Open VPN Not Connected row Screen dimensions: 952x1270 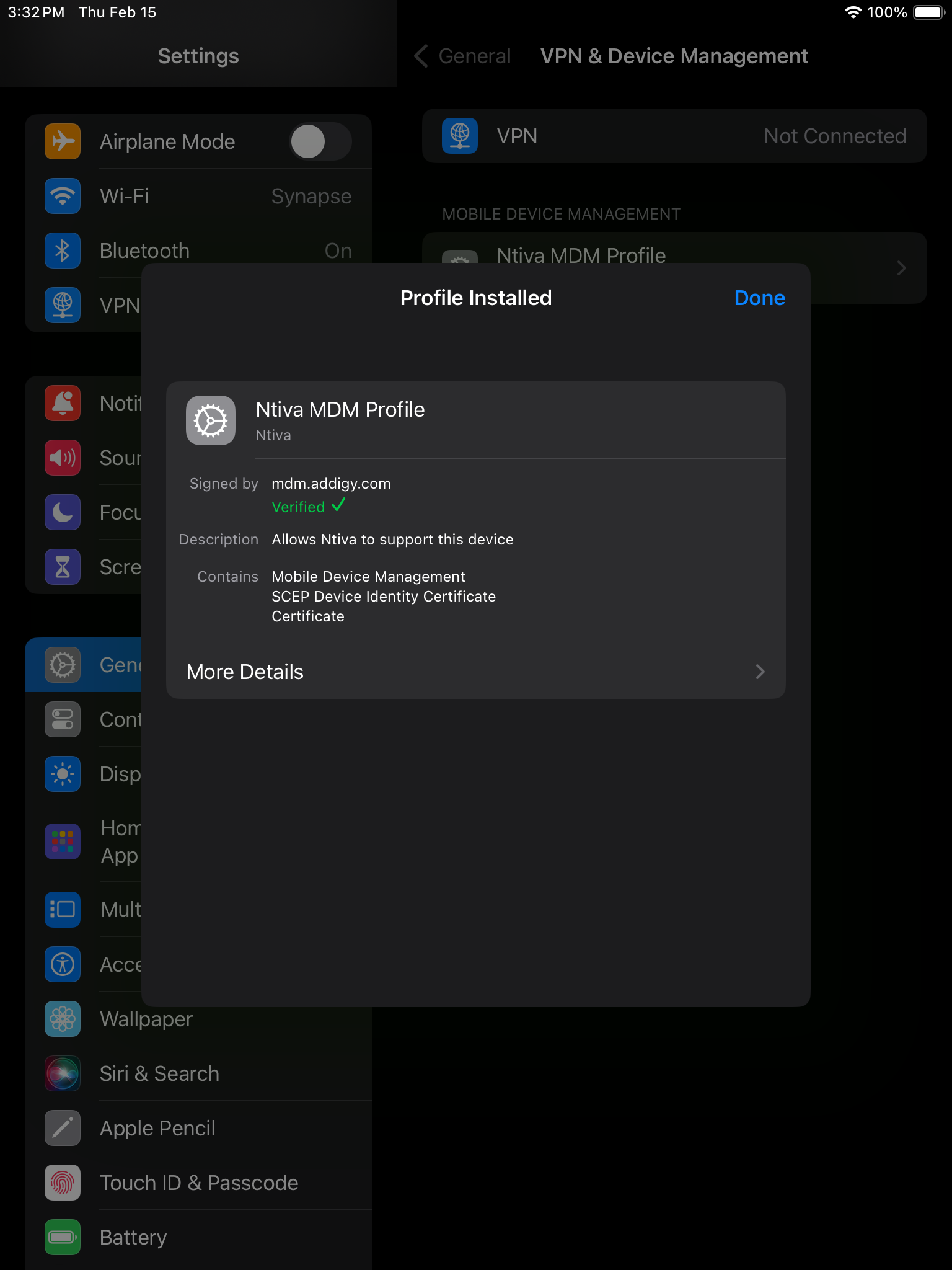(x=674, y=136)
